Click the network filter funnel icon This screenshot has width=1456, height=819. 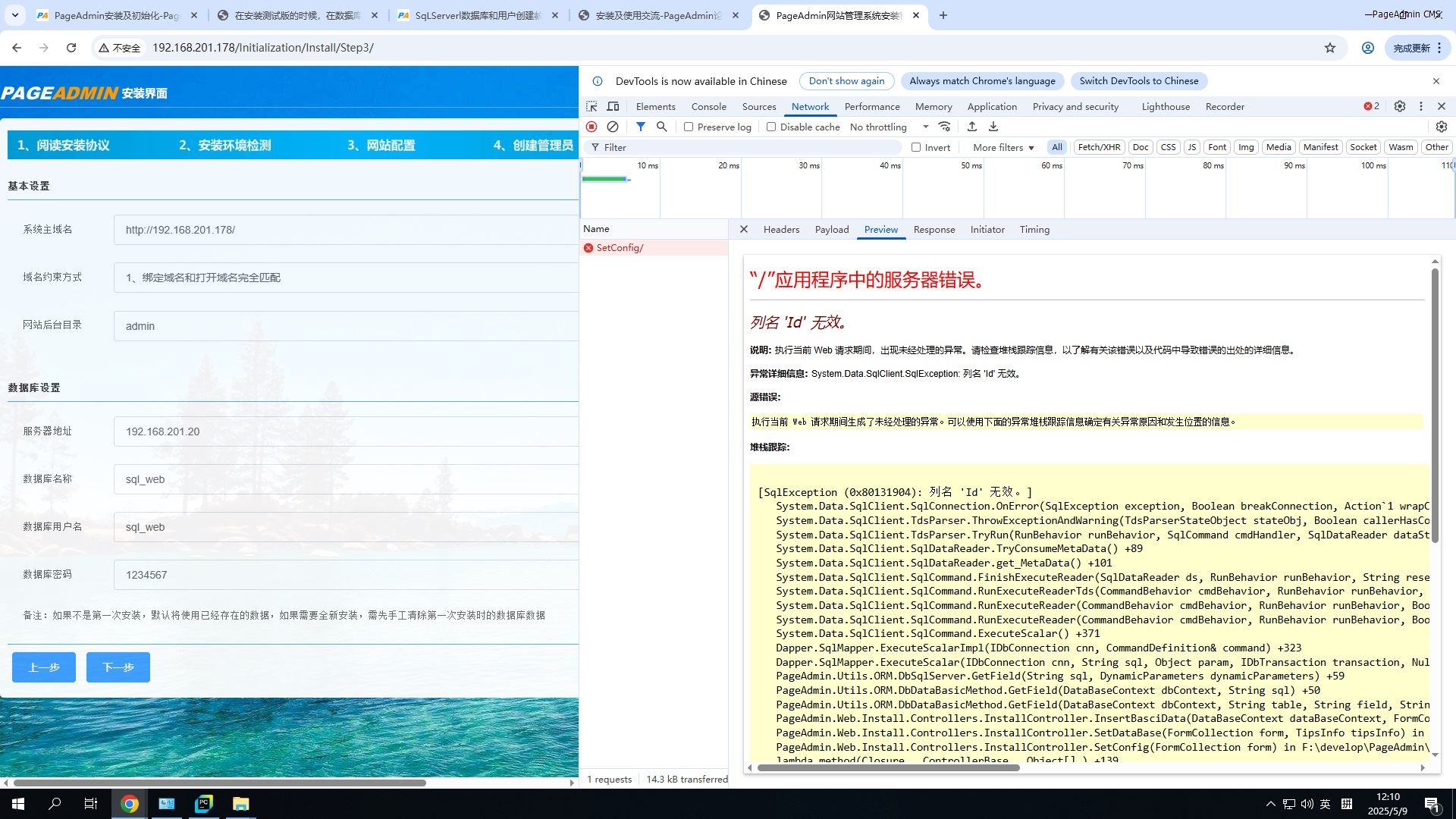[641, 127]
